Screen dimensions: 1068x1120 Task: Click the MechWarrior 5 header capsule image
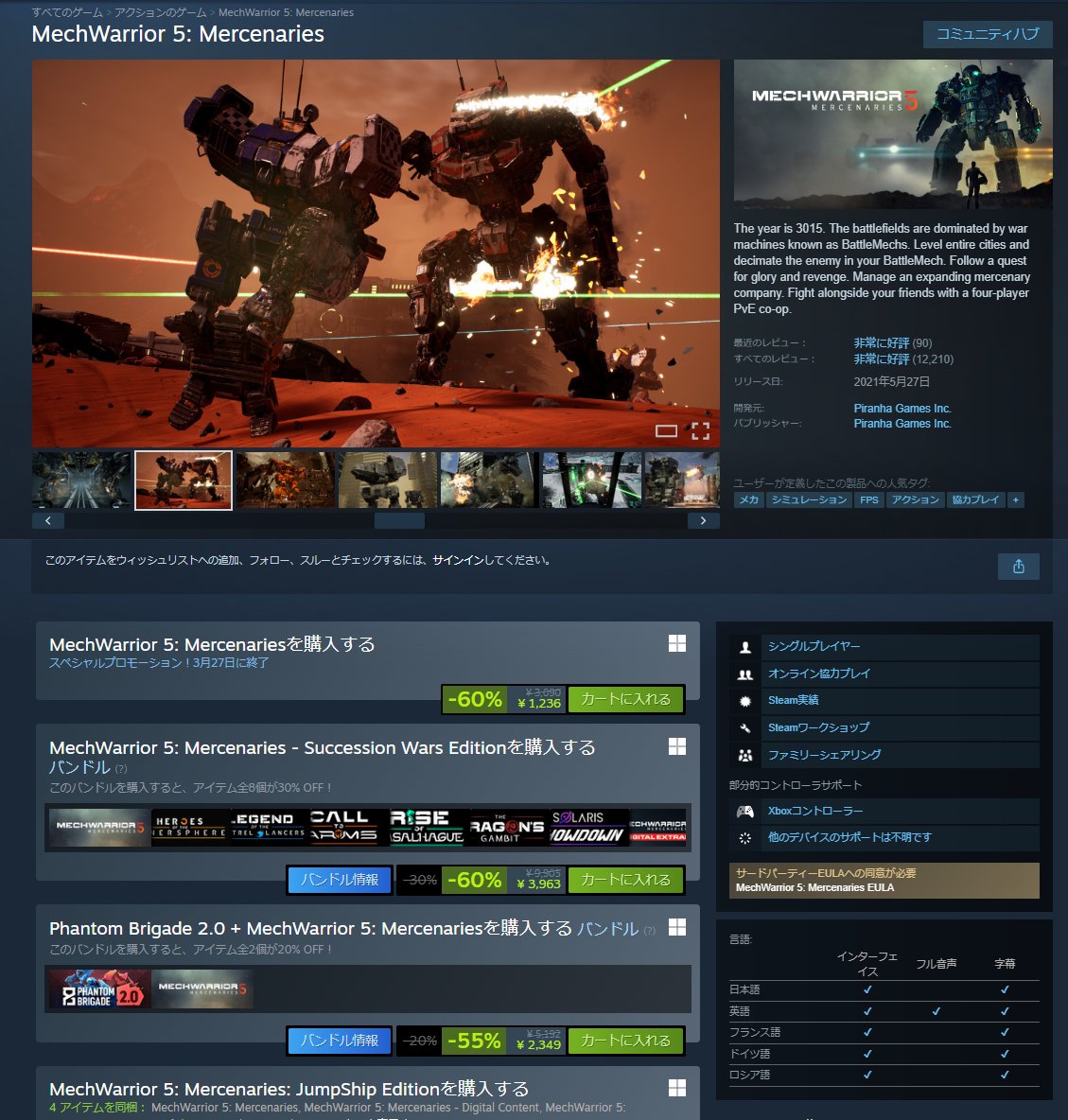pos(893,134)
